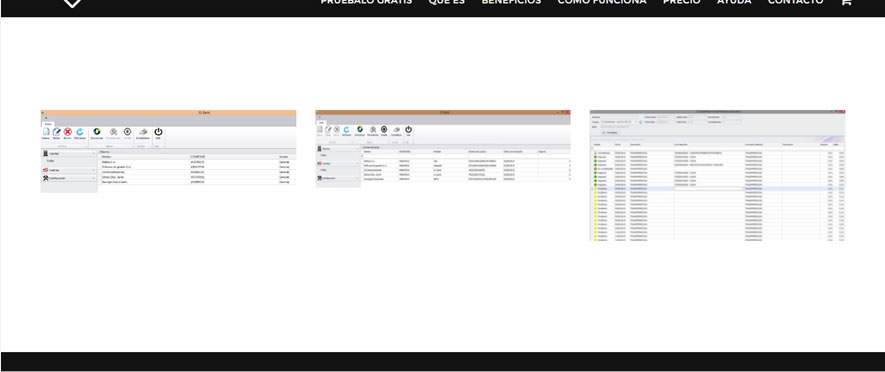This screenshot has width=885, height=372.
Task: Go to the BENEFICIOS section
Action: pyautogui.click(x=511, y=2)
